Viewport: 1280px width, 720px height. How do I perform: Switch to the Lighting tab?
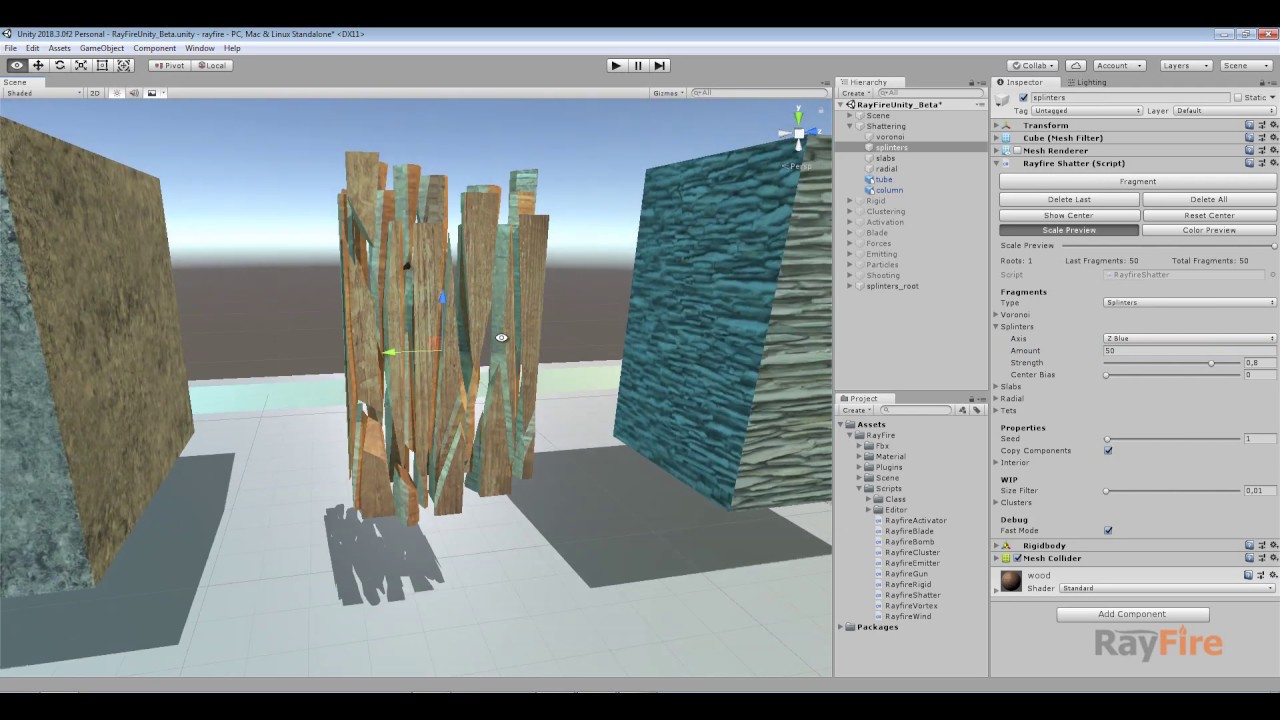point(1086,82)
